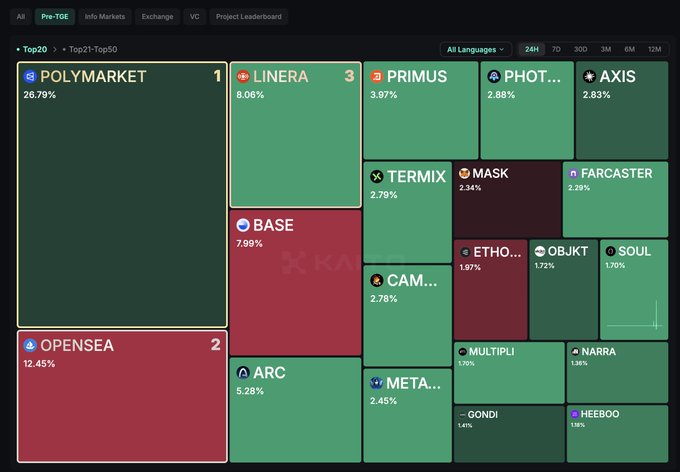Click the OpenSea logo icon
Screen dimensions: 680x472
click(30, 345)
